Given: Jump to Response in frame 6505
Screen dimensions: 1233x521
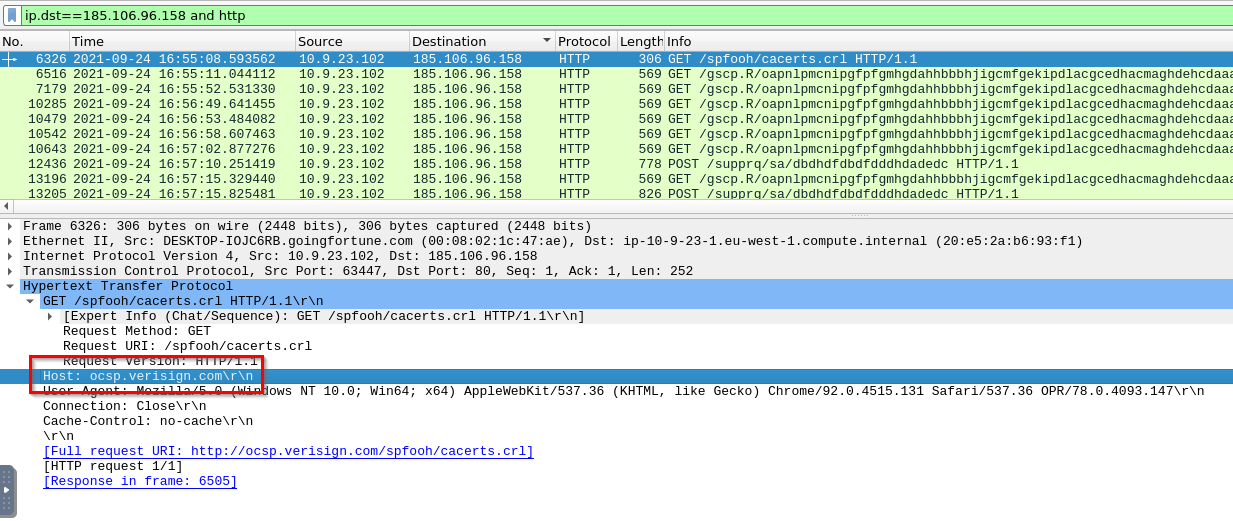Looking at the screenshot, I should [140, 482].
